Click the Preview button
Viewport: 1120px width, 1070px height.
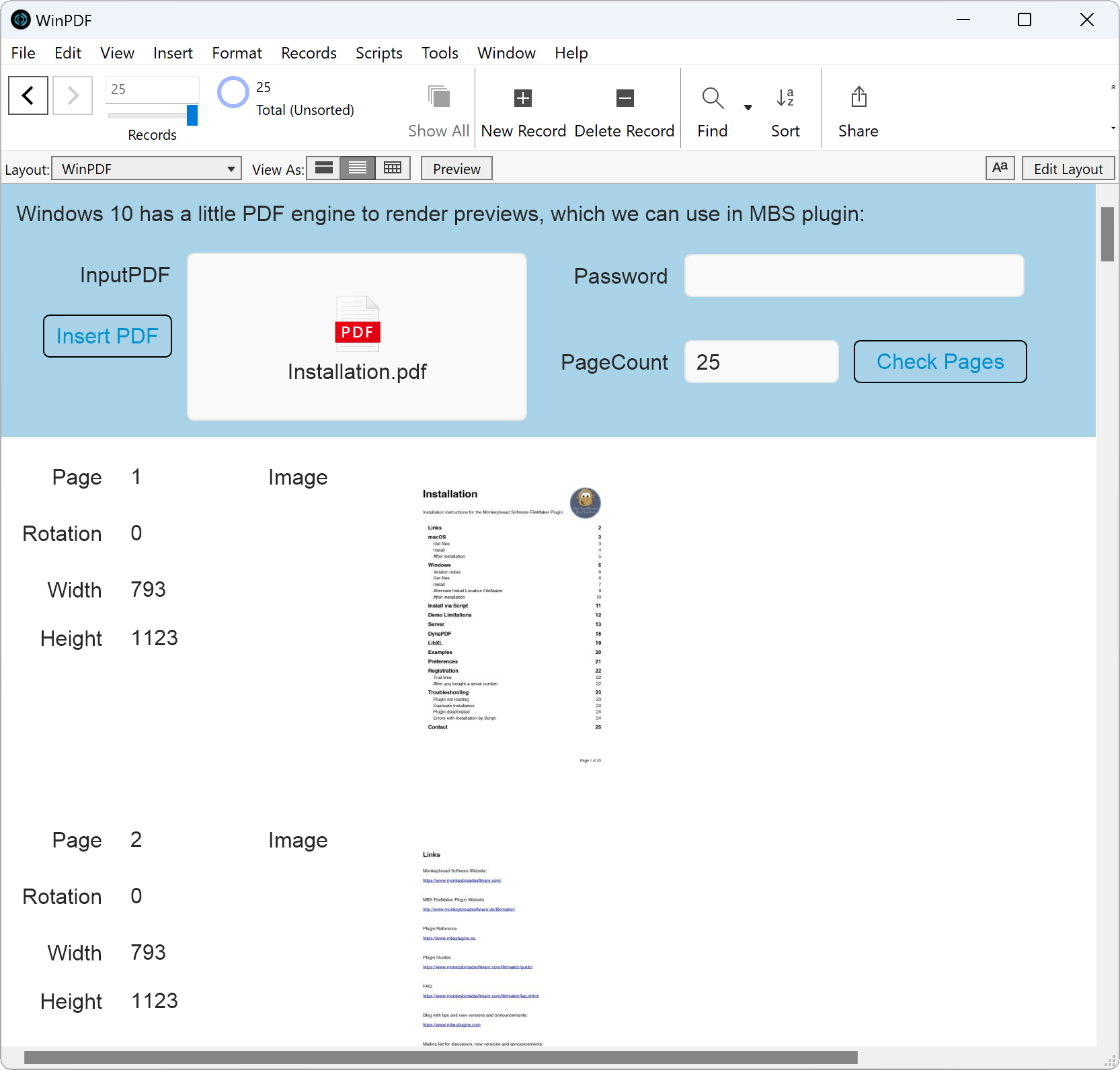point(456,168)
